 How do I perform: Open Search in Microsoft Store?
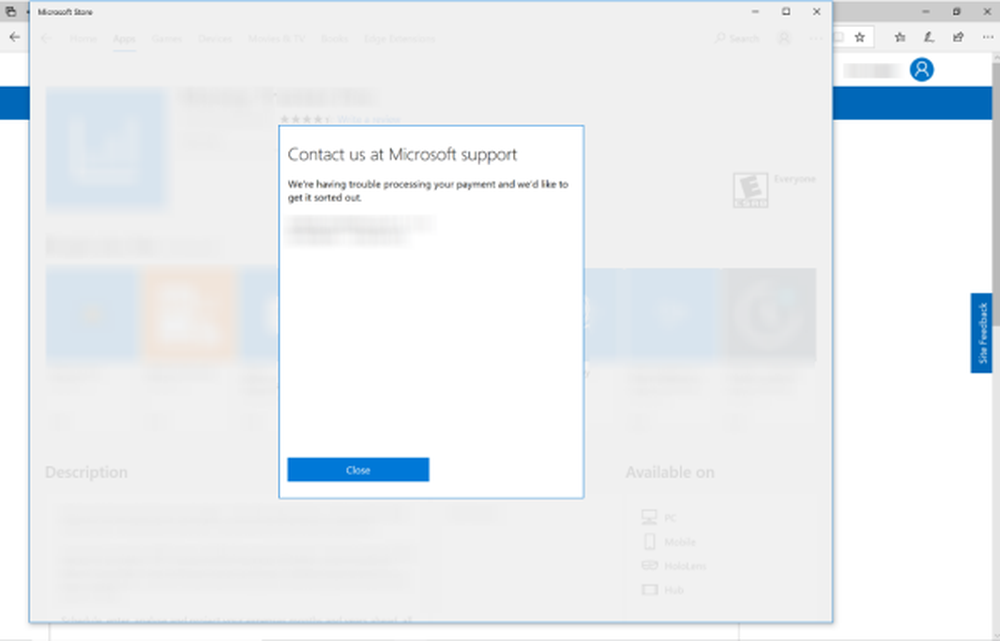click(737, 39)
